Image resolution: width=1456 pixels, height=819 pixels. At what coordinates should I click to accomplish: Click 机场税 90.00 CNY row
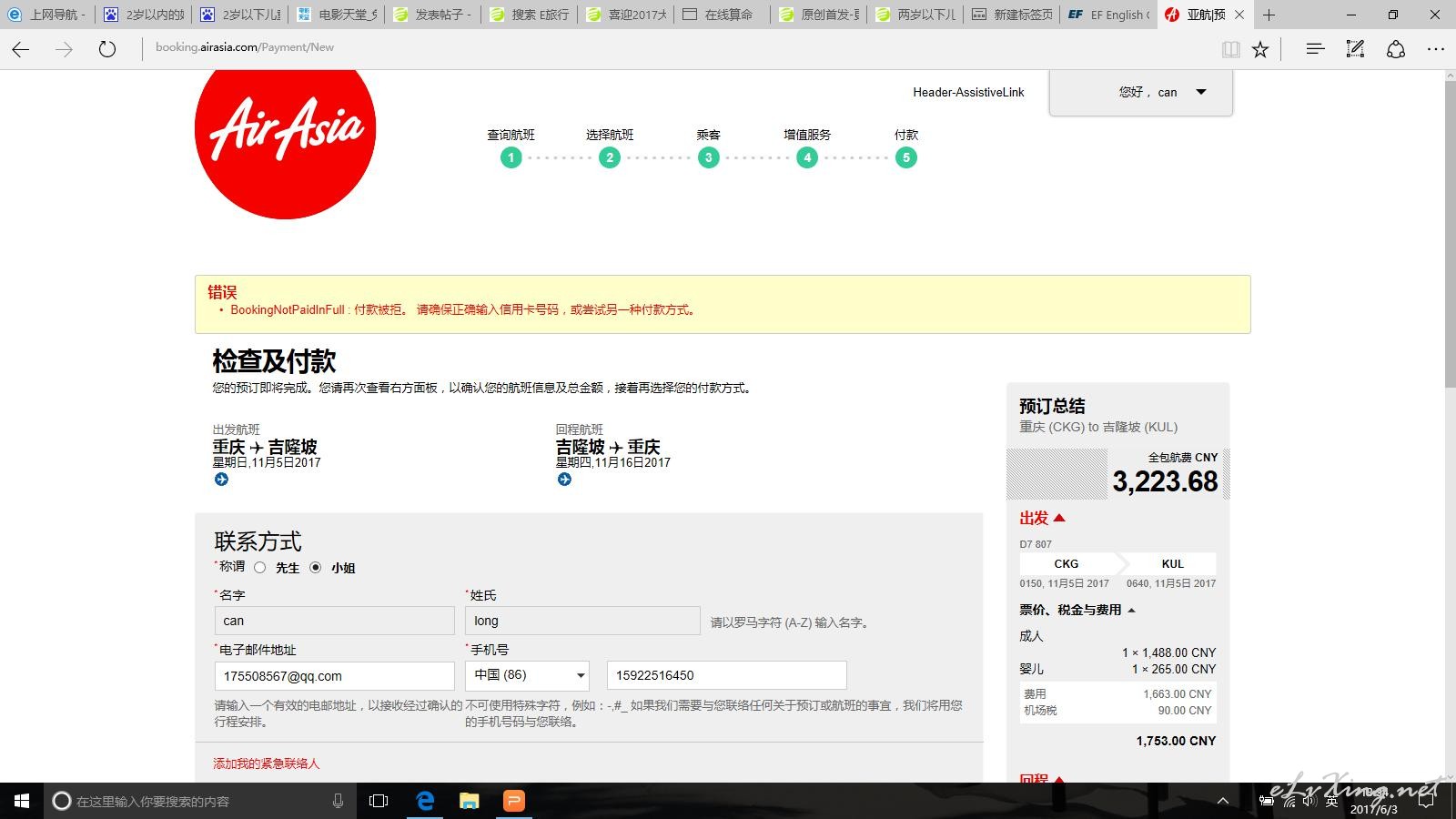pyautogui.click(x=1117, y=711)
